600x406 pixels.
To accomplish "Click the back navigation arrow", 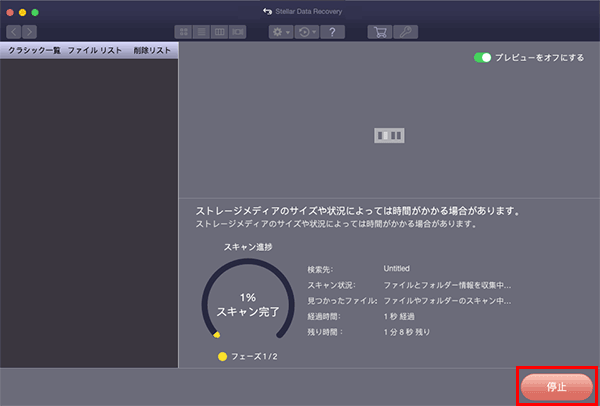I will pos(13,32).
